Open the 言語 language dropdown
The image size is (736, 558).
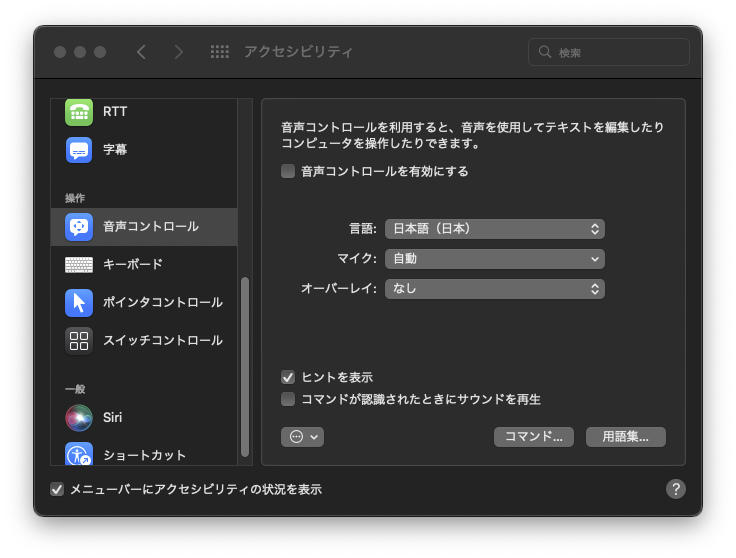point(494,229)
